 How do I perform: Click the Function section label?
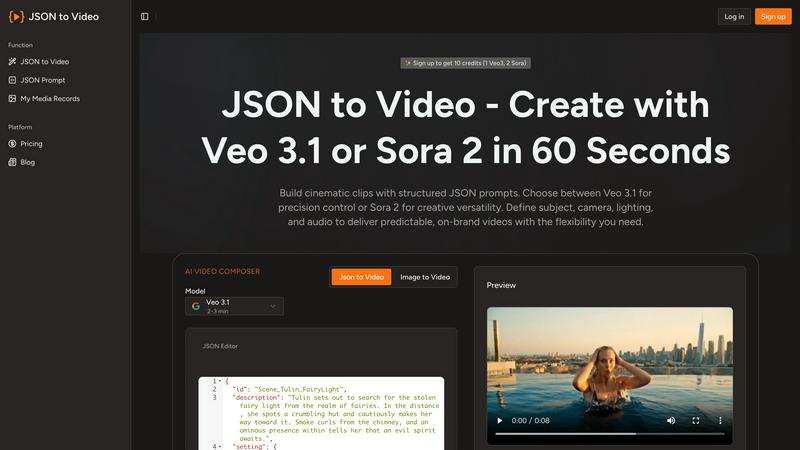[x=20, y=45]
